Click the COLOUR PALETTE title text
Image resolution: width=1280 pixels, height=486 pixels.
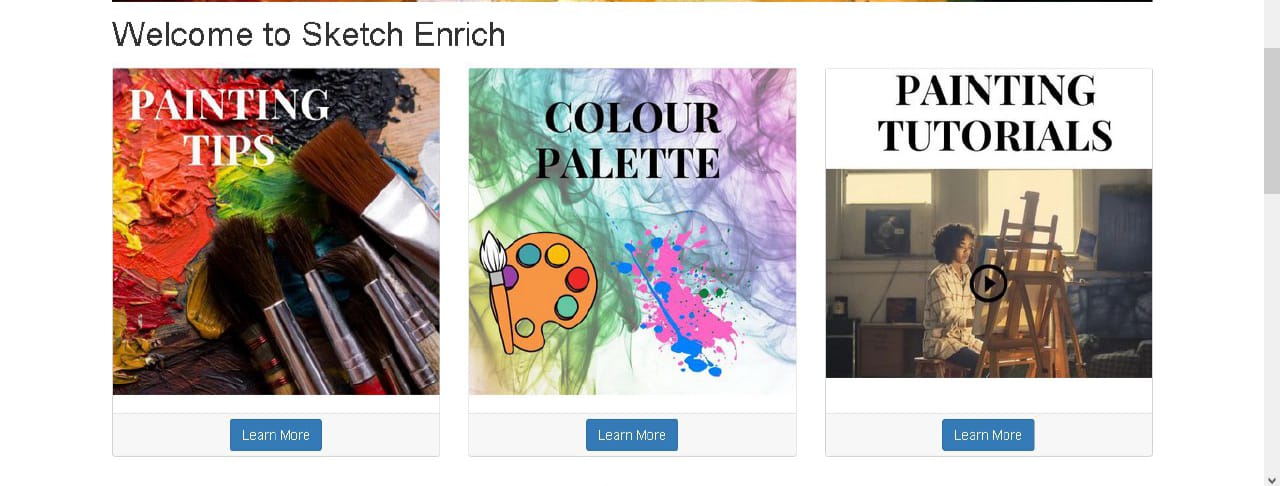pos(632,140)
